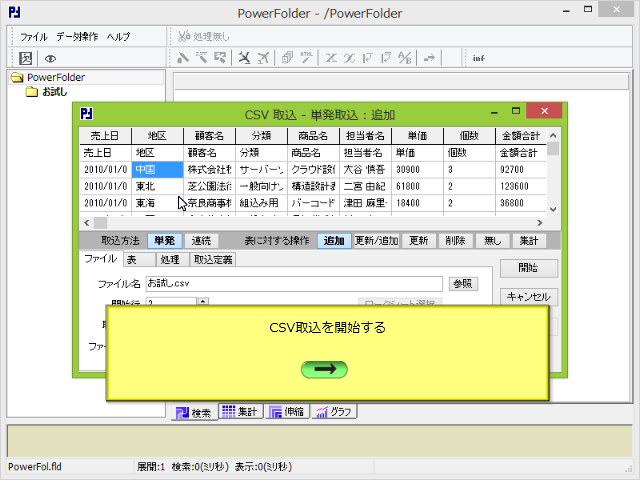Click the bold X toolbar icon
The image size is (640, 480).
click(330, 58)
